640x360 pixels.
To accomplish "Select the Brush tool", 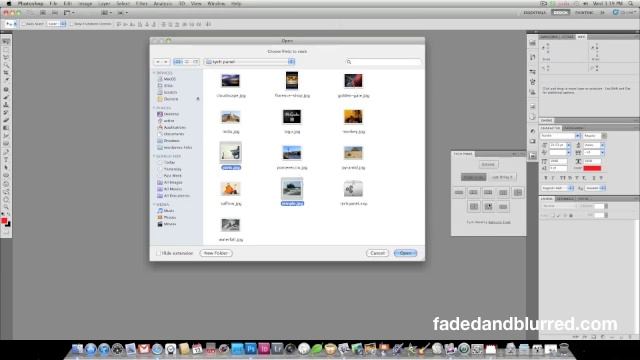I will pyautogui.click(x=6, y=97).
